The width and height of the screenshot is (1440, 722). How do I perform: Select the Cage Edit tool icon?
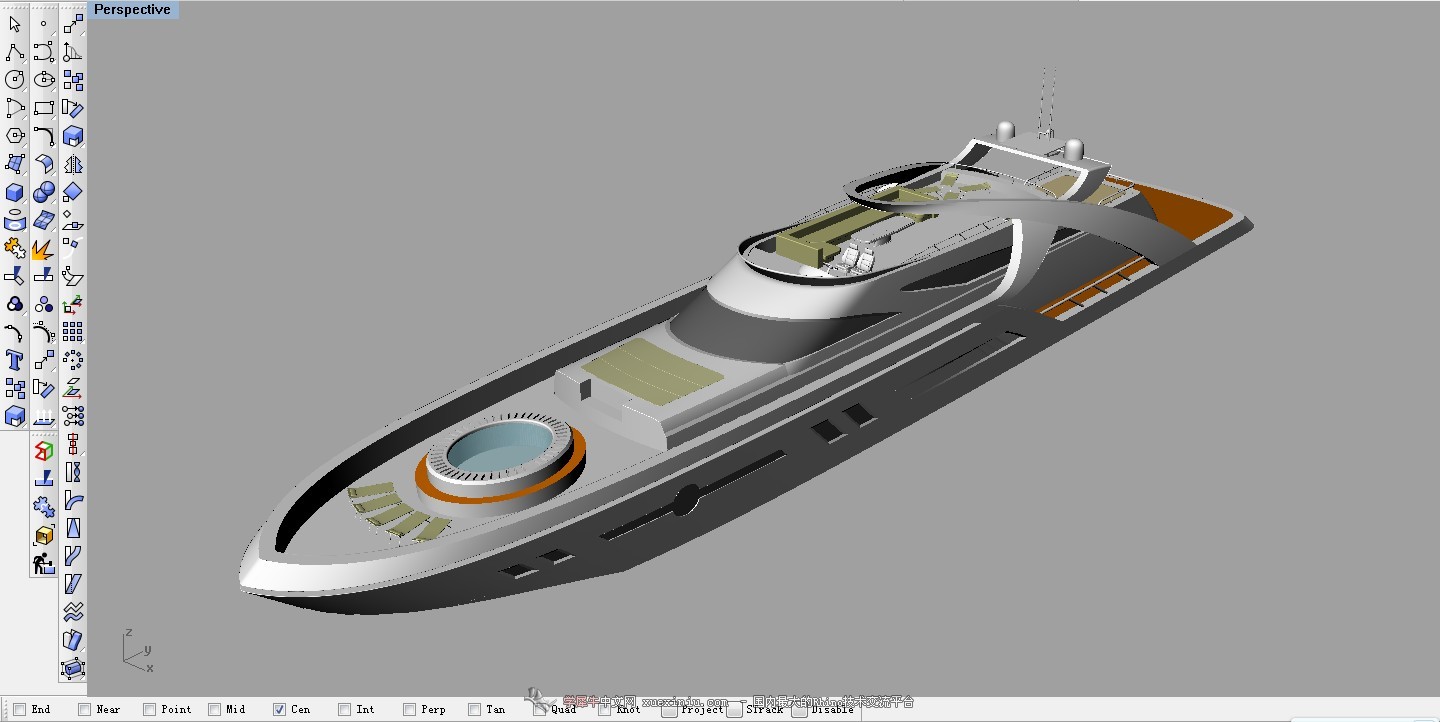[73, 668]
